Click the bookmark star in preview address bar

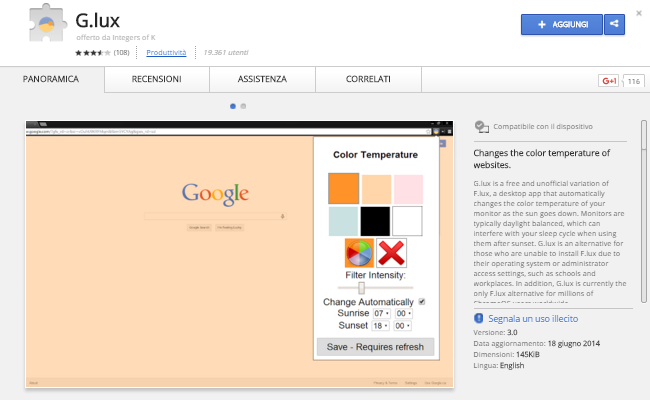click(428, 131)
